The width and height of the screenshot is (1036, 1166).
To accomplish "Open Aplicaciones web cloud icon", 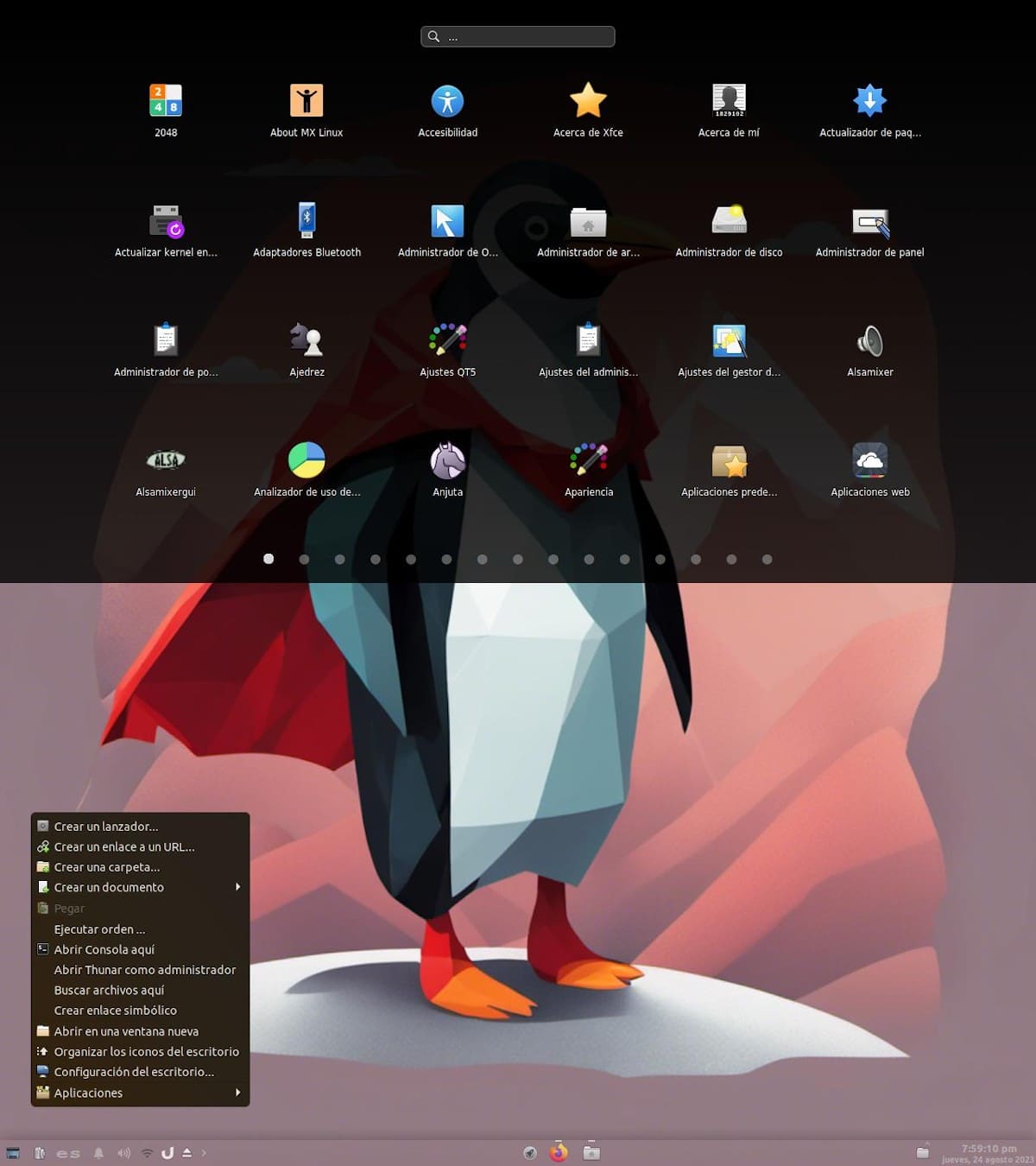I will pyautogui.click(x=869, y=460).
